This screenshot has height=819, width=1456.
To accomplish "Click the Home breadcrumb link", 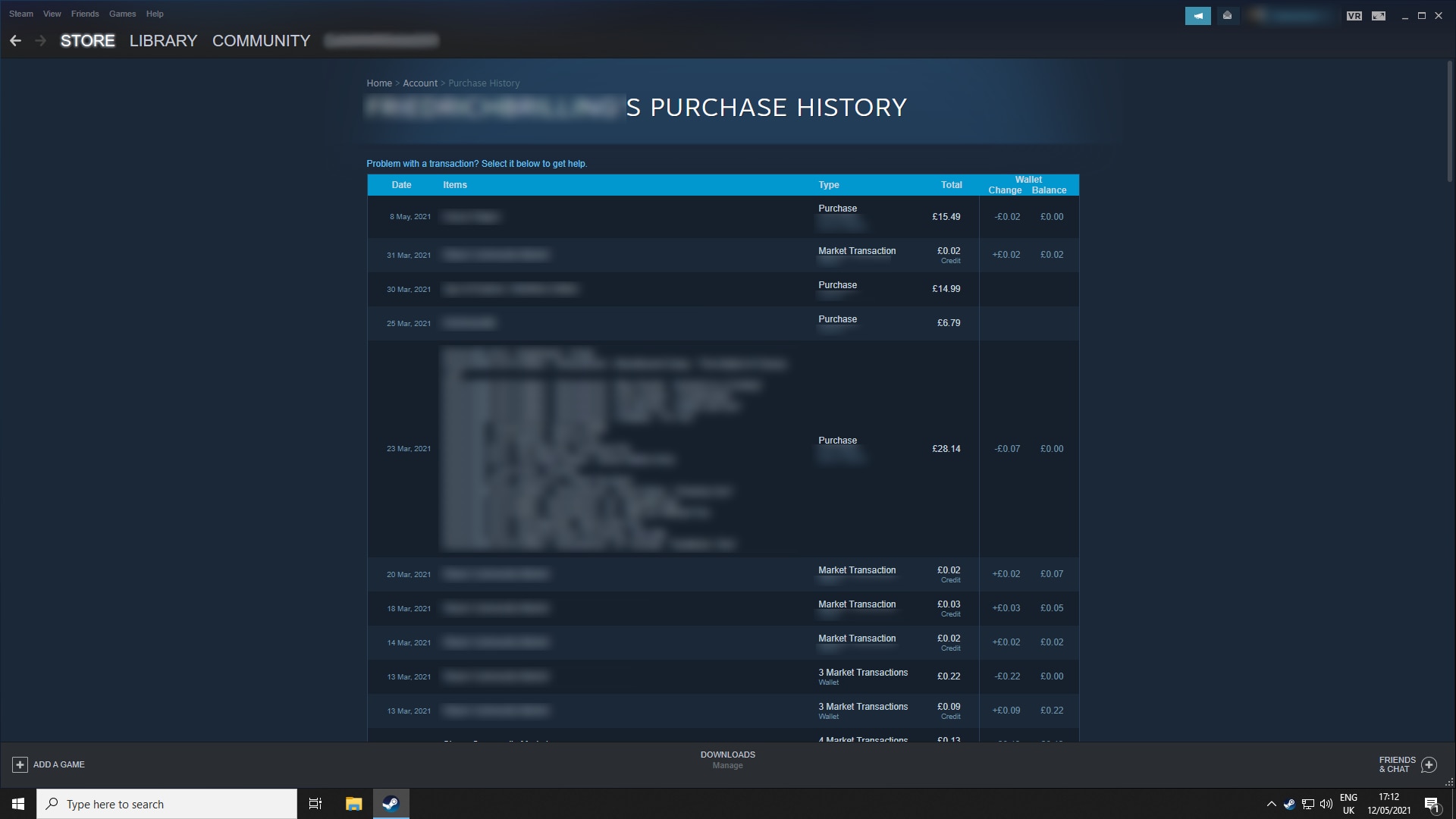I will point(378,83).
